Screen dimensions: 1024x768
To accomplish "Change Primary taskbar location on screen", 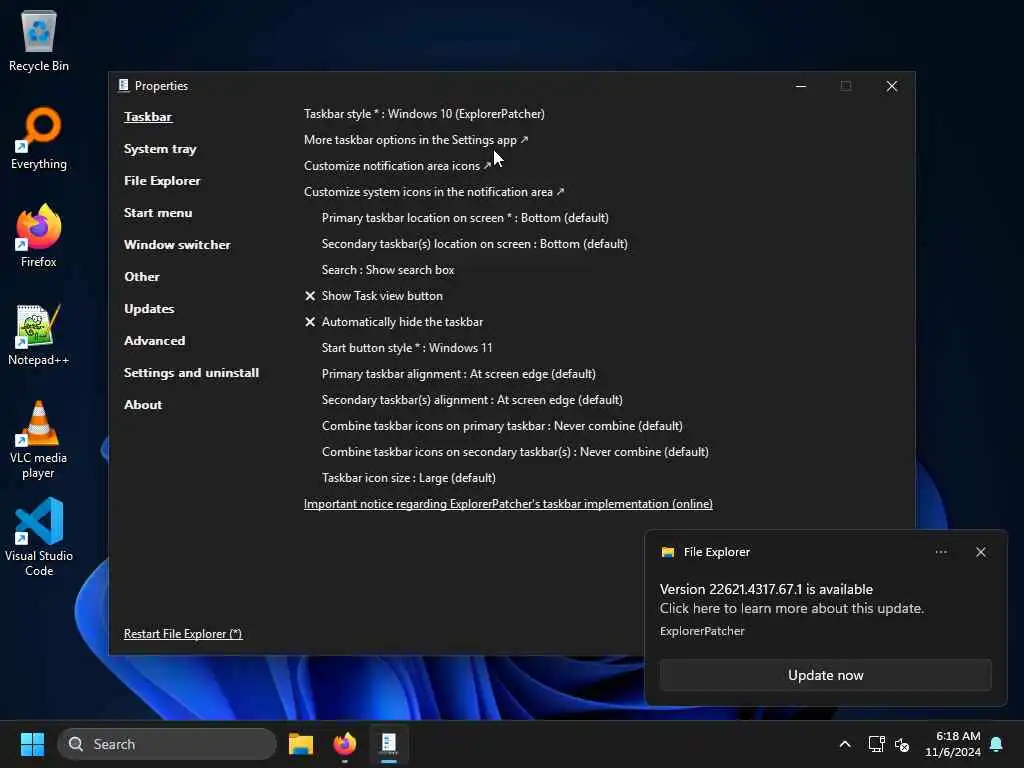I will [465, 217].
